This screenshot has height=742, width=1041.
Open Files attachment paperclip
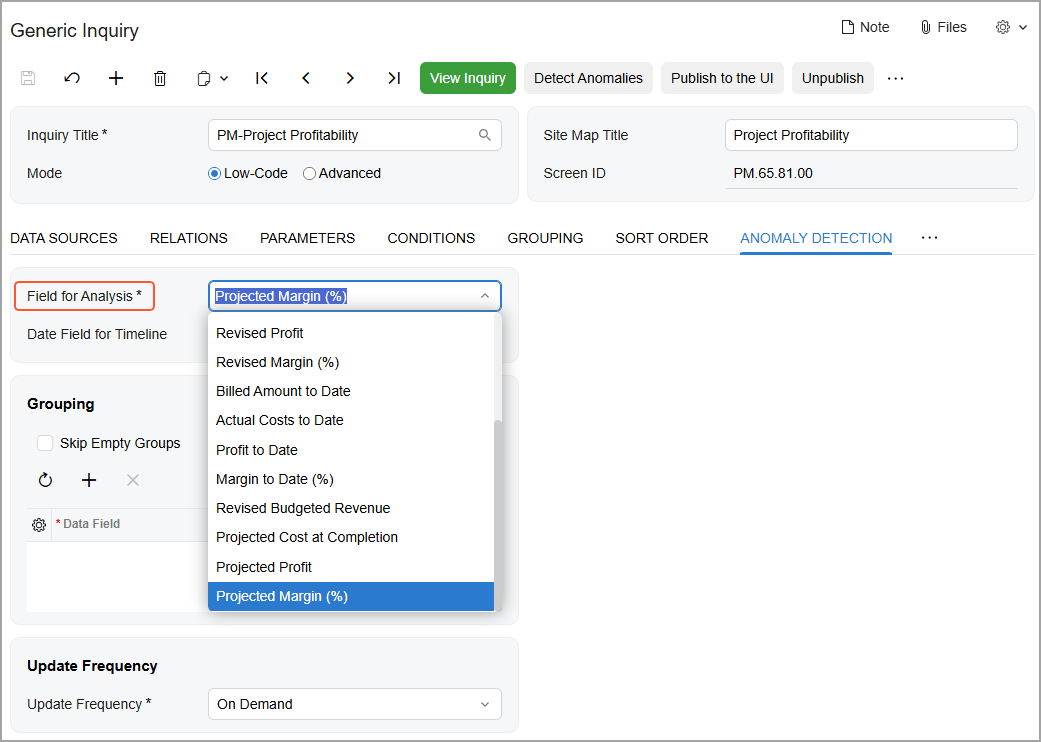click(x=943, y=27)
